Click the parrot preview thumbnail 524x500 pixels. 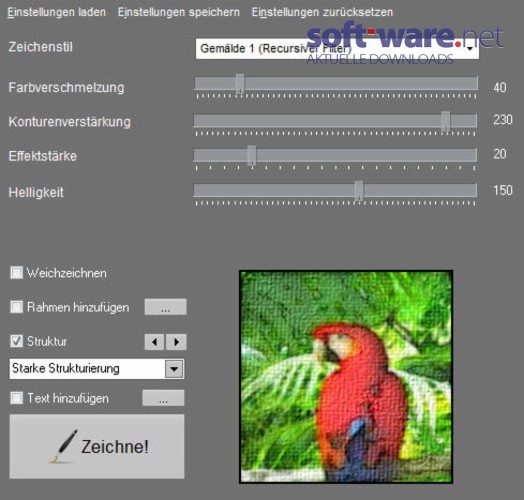click(x=346, y=377)
